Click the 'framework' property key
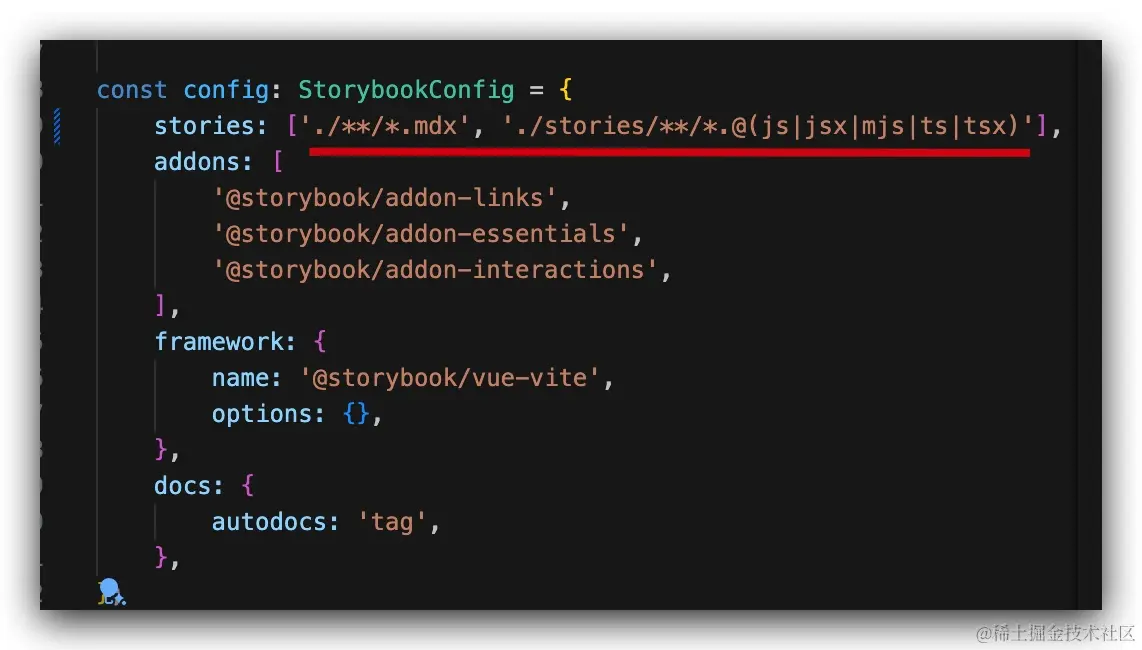The image size is (1142, 650). click(218, 342)
